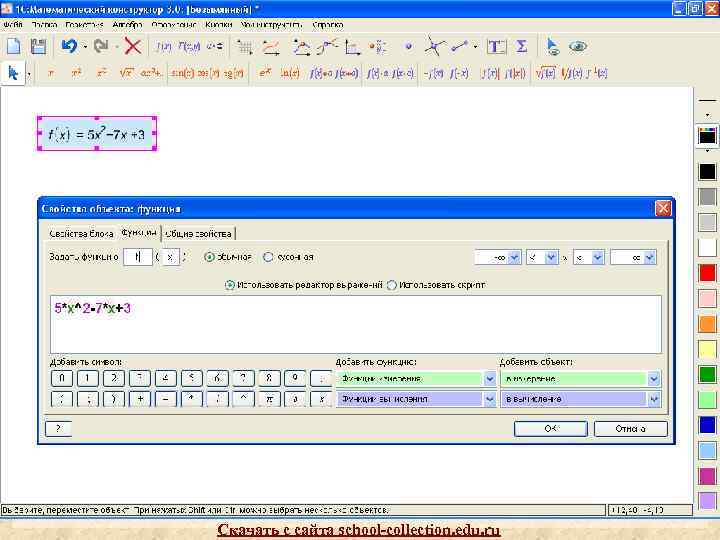Open the Справка menu
Image resolution: width=720 pixels, height=540 pixels.
click(328, 25)
